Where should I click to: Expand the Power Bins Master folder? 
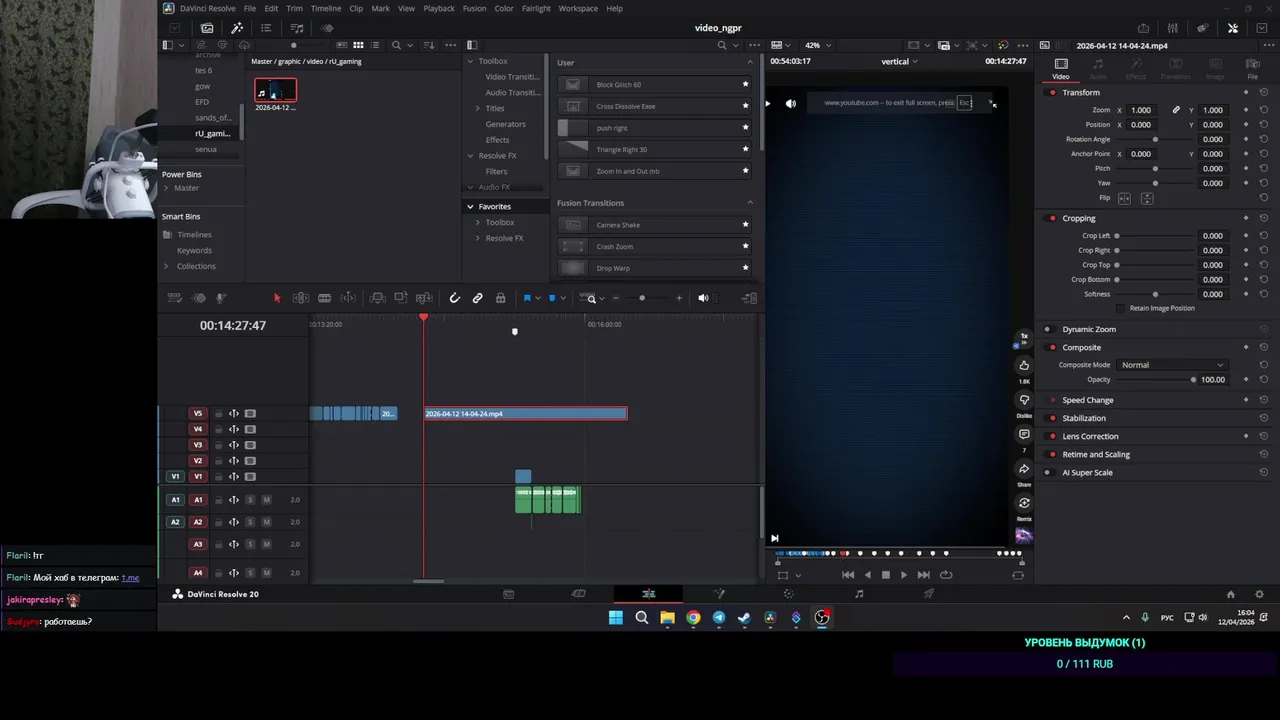[x=166, y=188]
